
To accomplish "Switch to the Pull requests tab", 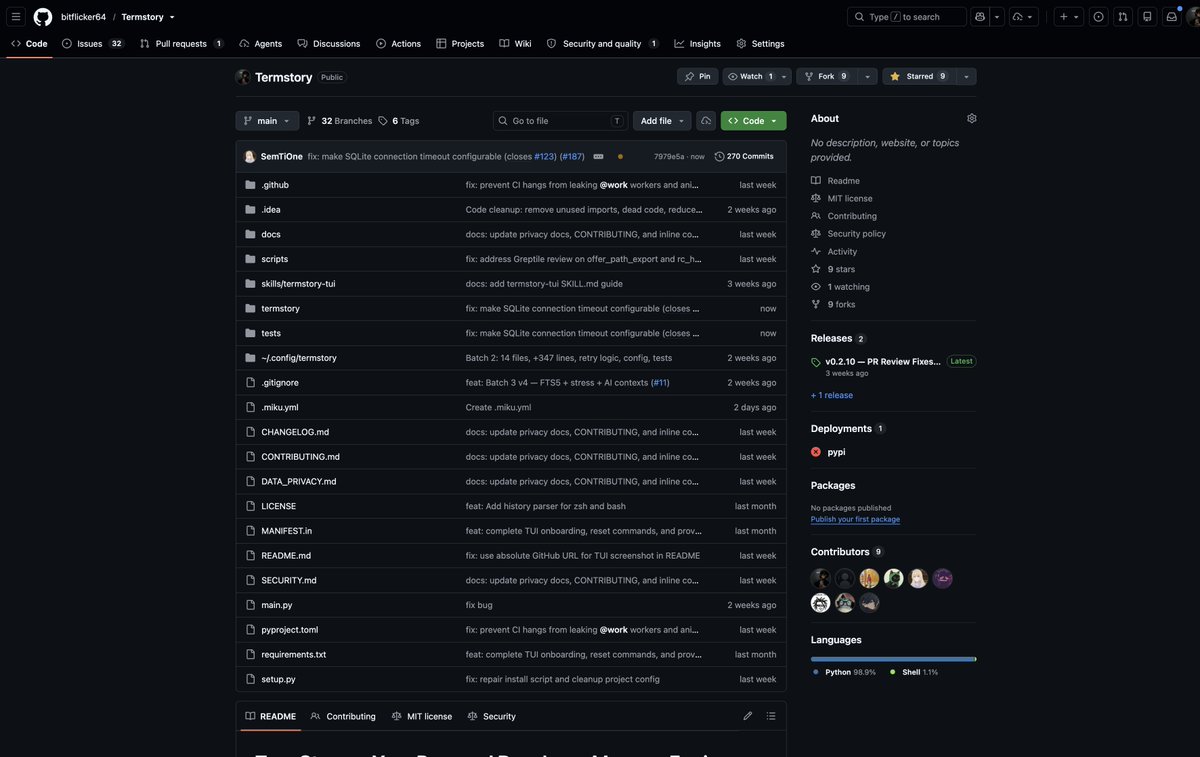I will point(181,44).
